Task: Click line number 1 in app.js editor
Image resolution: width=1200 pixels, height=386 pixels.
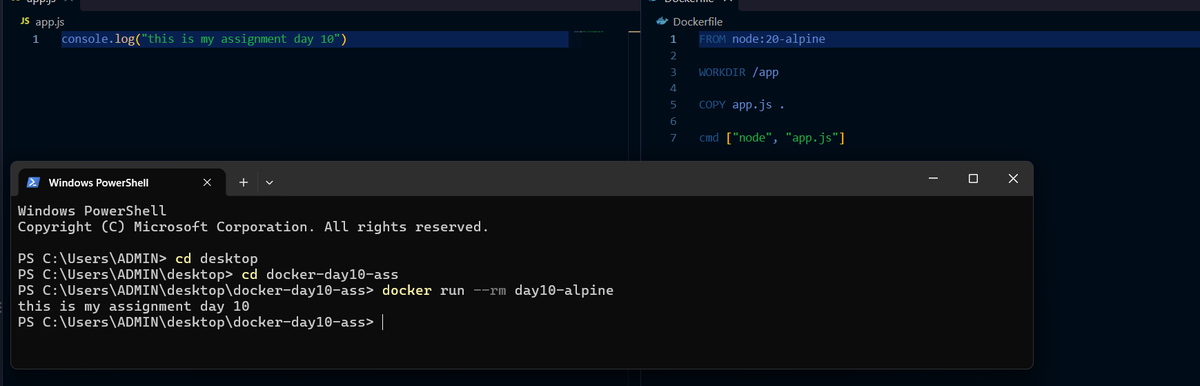Action: pyautogui.click(x=35, y=40)
